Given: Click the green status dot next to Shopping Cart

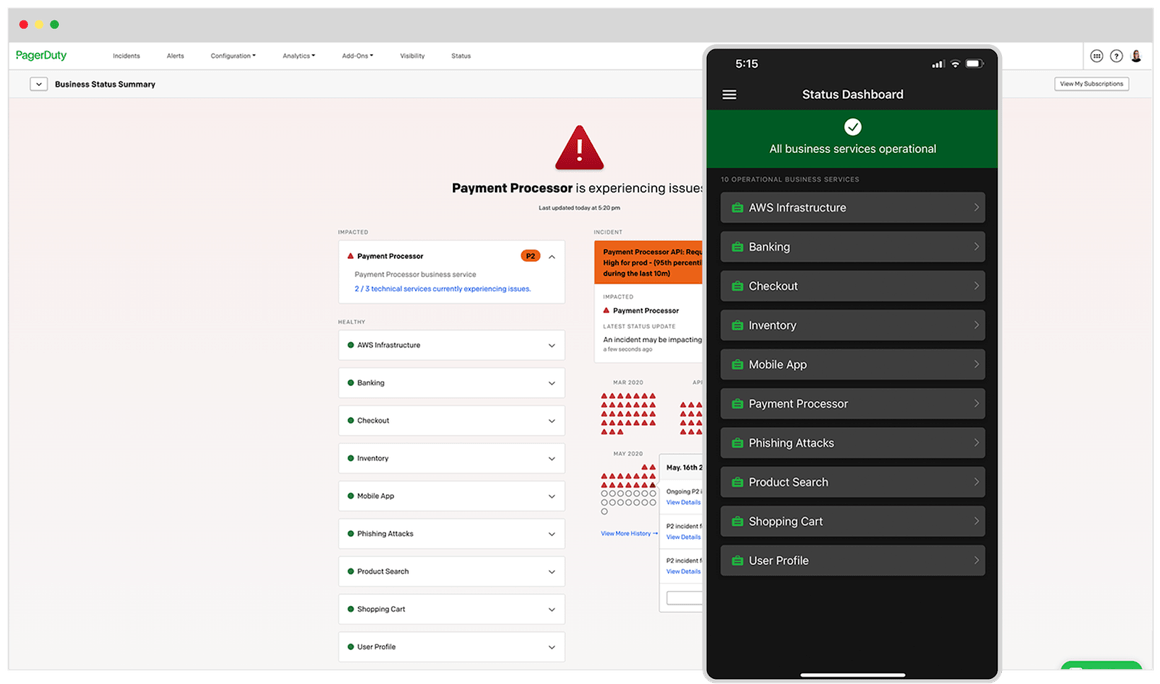Looking at the screenshot, I should point(351,608).
